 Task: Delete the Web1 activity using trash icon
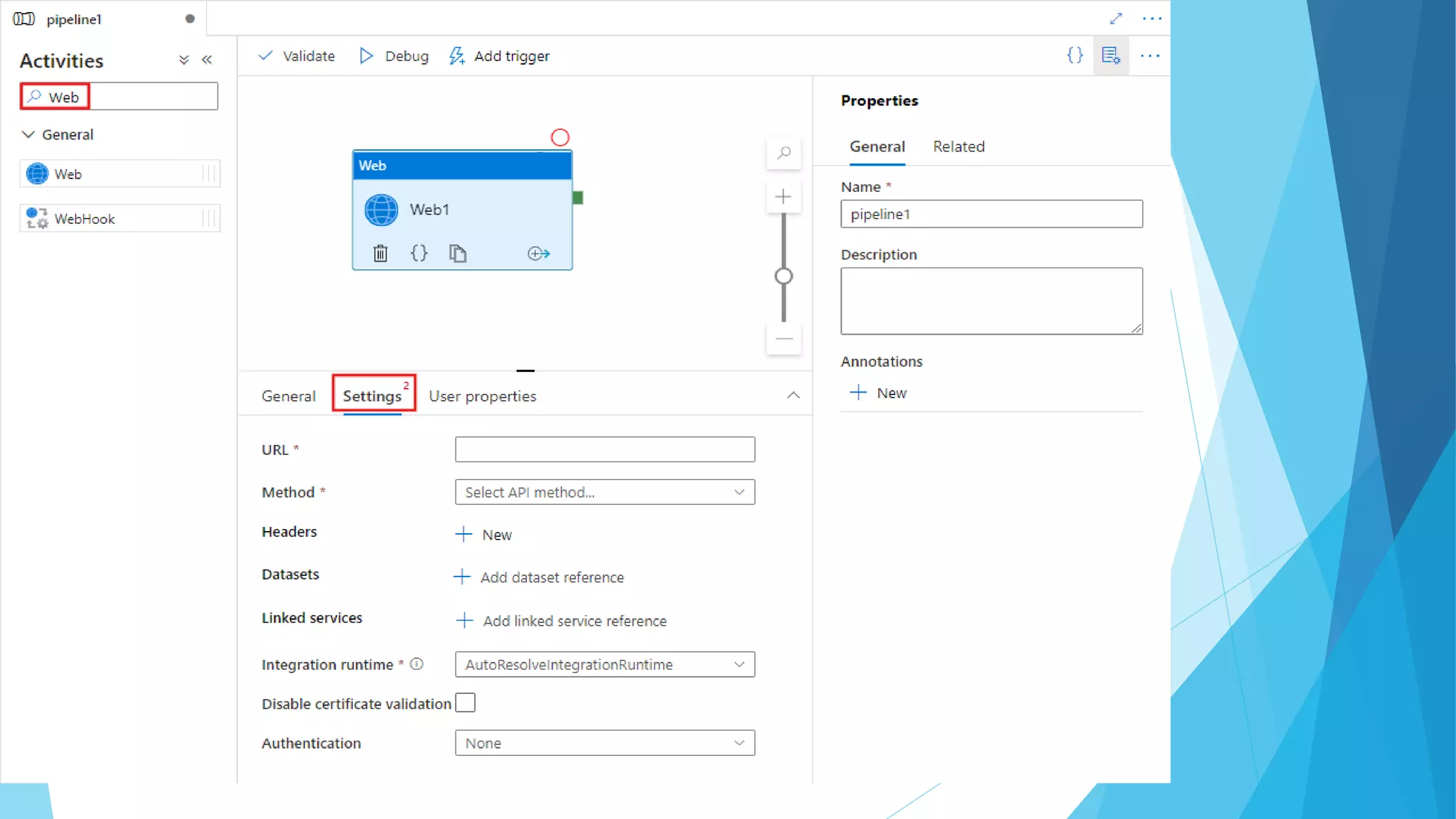click(x=380, y=253)
